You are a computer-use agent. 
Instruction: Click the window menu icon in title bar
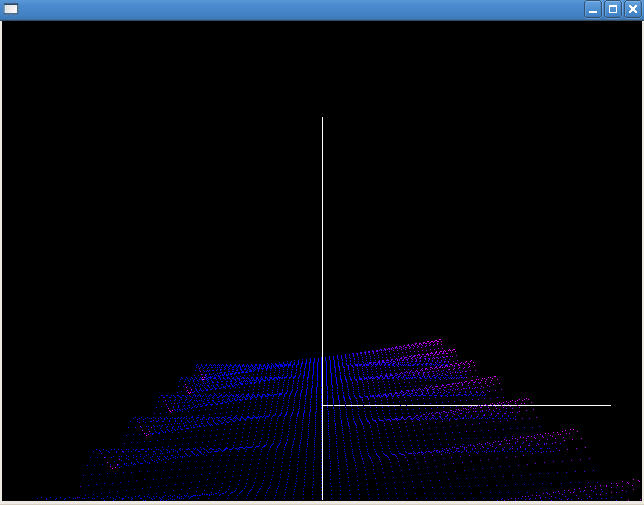pos(11,9)
